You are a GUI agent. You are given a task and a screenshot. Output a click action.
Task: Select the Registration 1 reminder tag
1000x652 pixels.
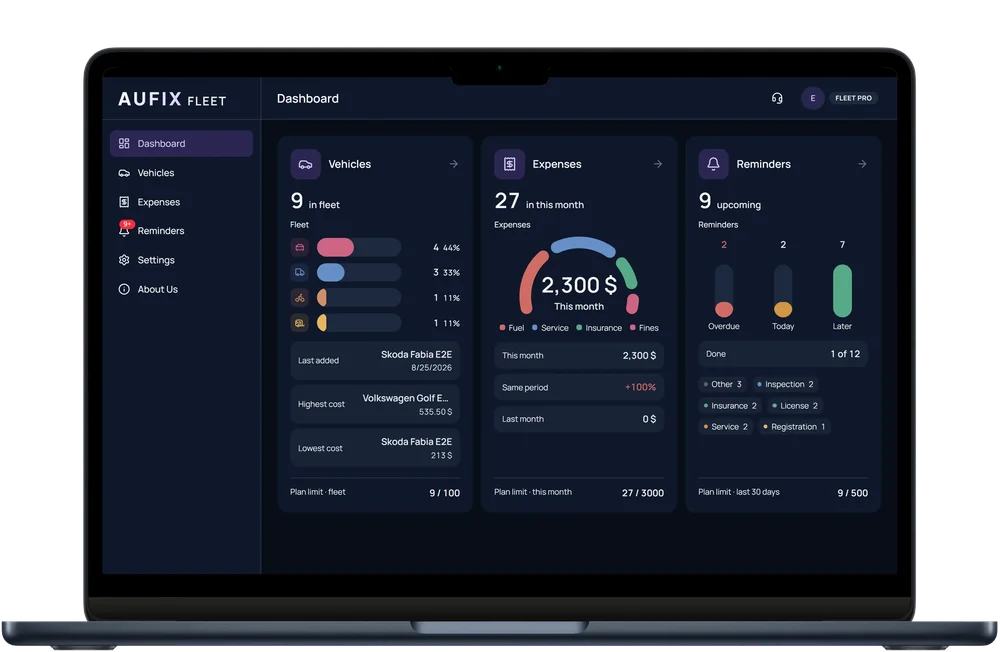(x=795, y=427)
